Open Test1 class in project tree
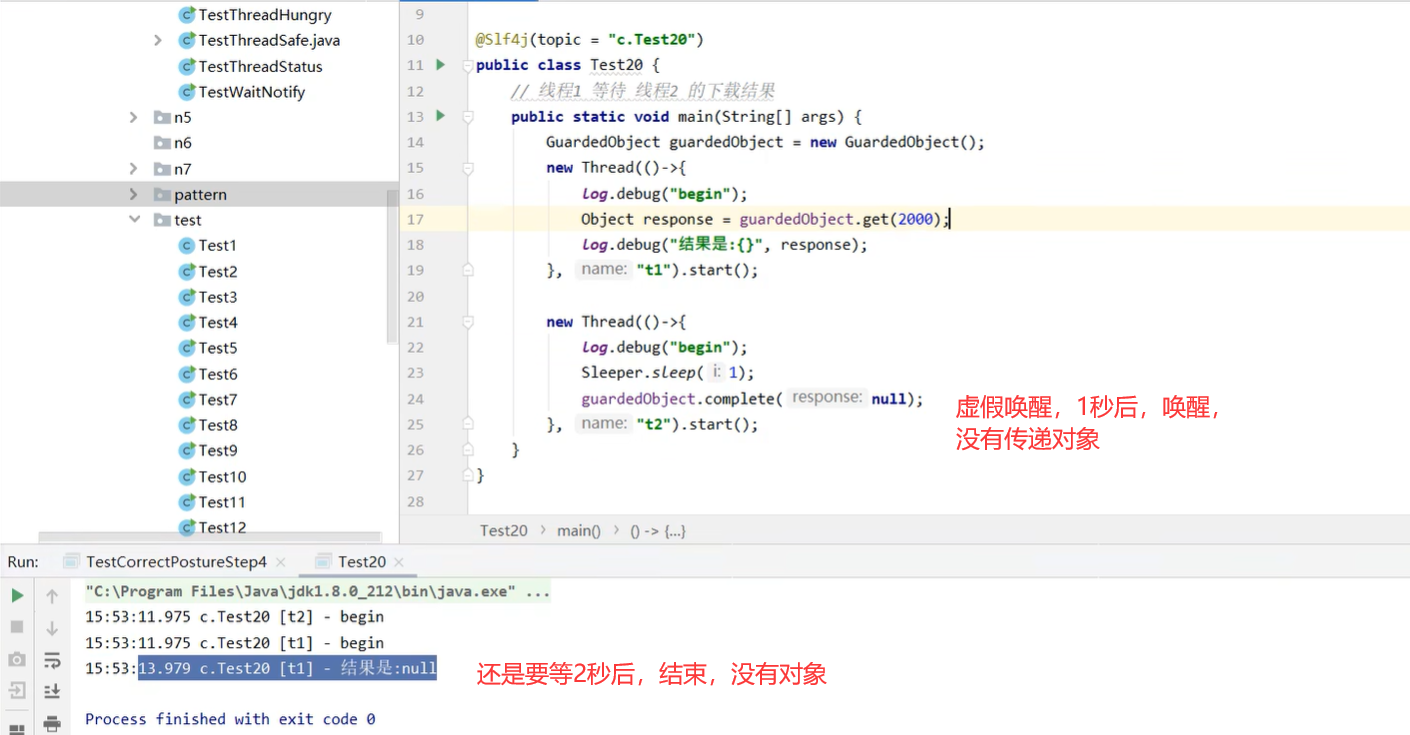This screenshot has height=735, width=1410. point(217,245)
